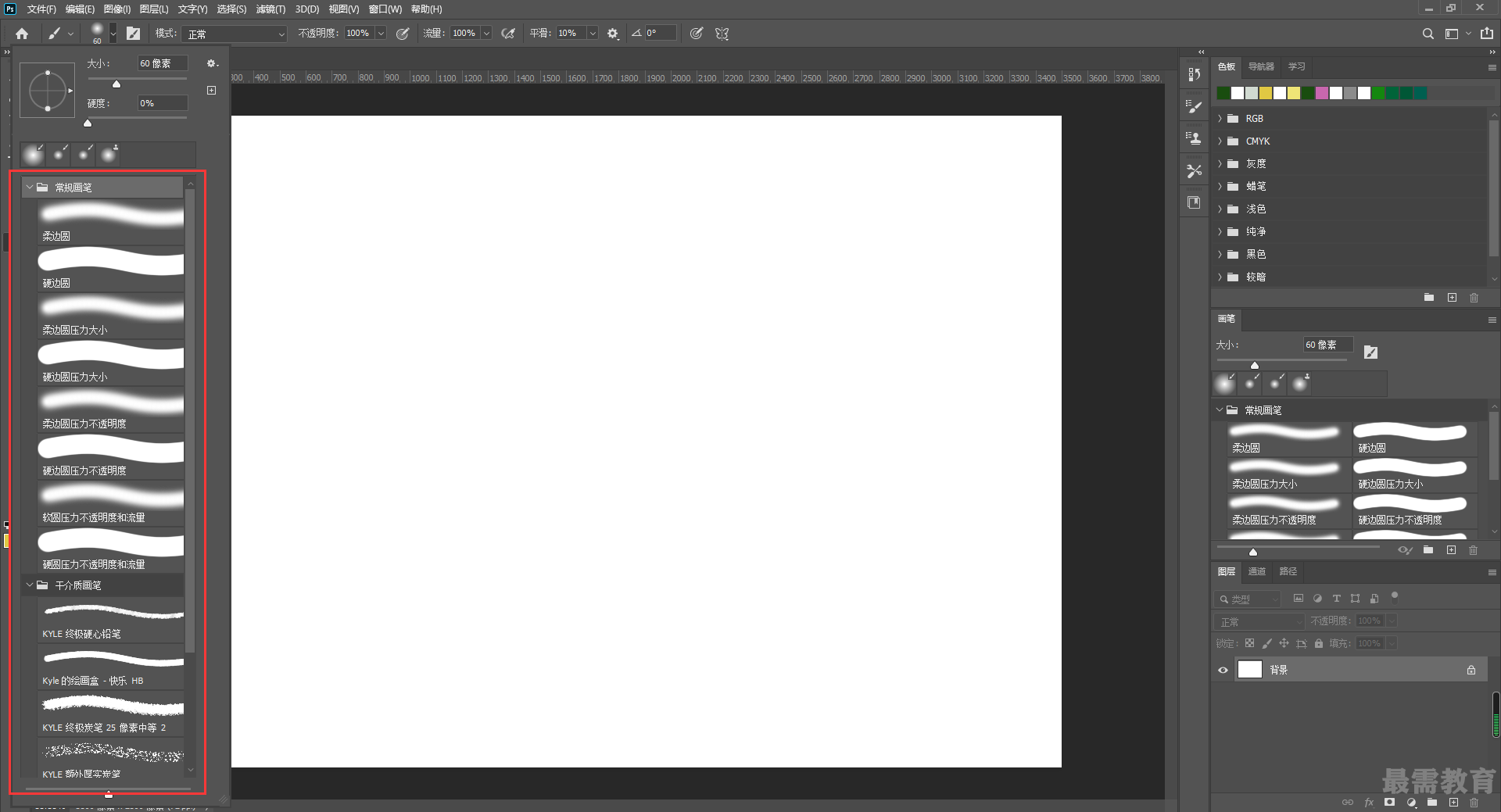Select pink color swatch in 色板 panel
The width and height of the screenshot is (1501, 812).
tap(1322, 94)
